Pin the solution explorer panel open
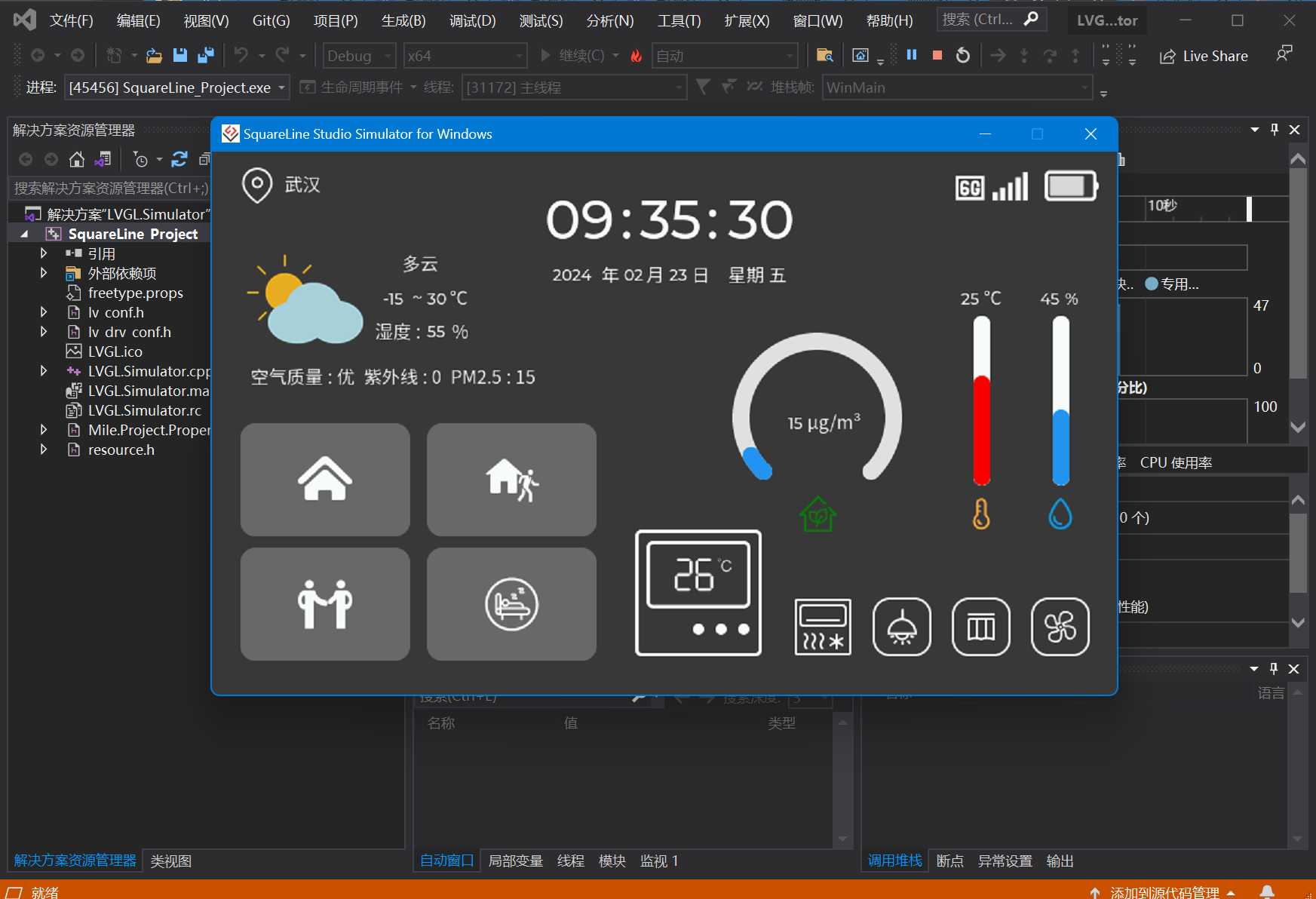 [1274, 129]
